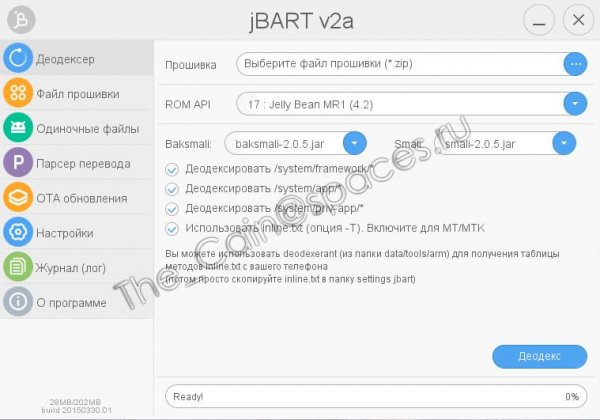Open О программе page

click(77, 302)
